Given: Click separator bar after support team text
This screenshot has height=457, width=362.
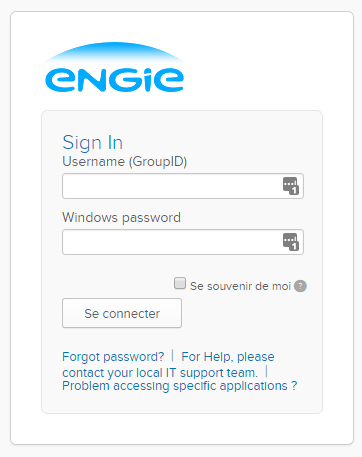Looking at the screenshot, I should point(267,371).
